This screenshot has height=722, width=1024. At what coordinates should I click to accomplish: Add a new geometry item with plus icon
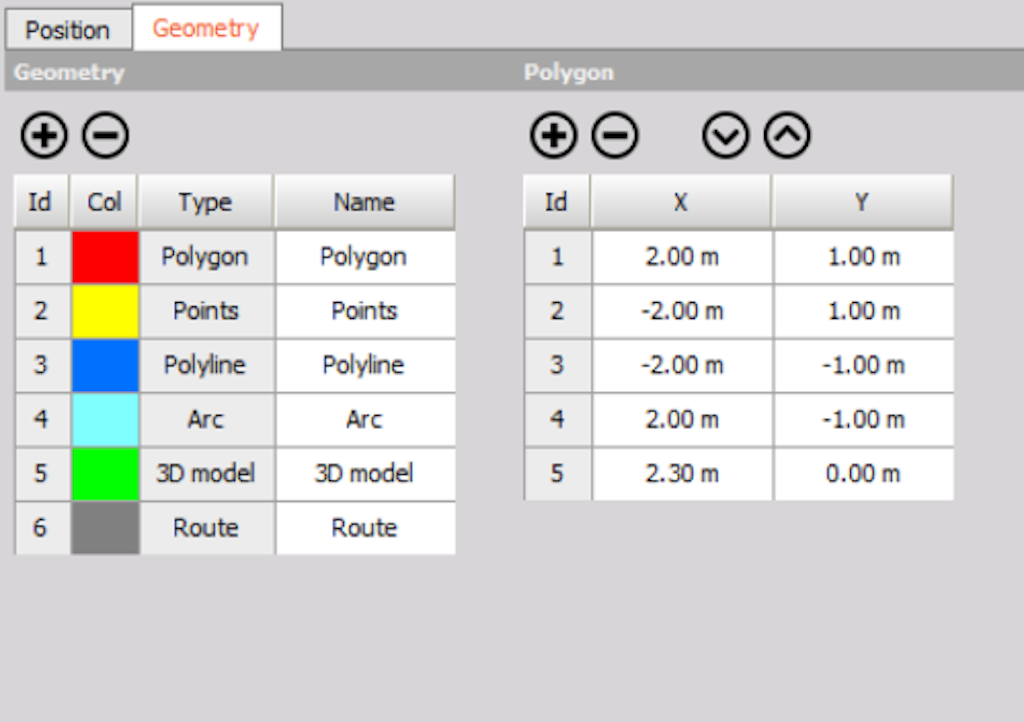pos(44,136)
